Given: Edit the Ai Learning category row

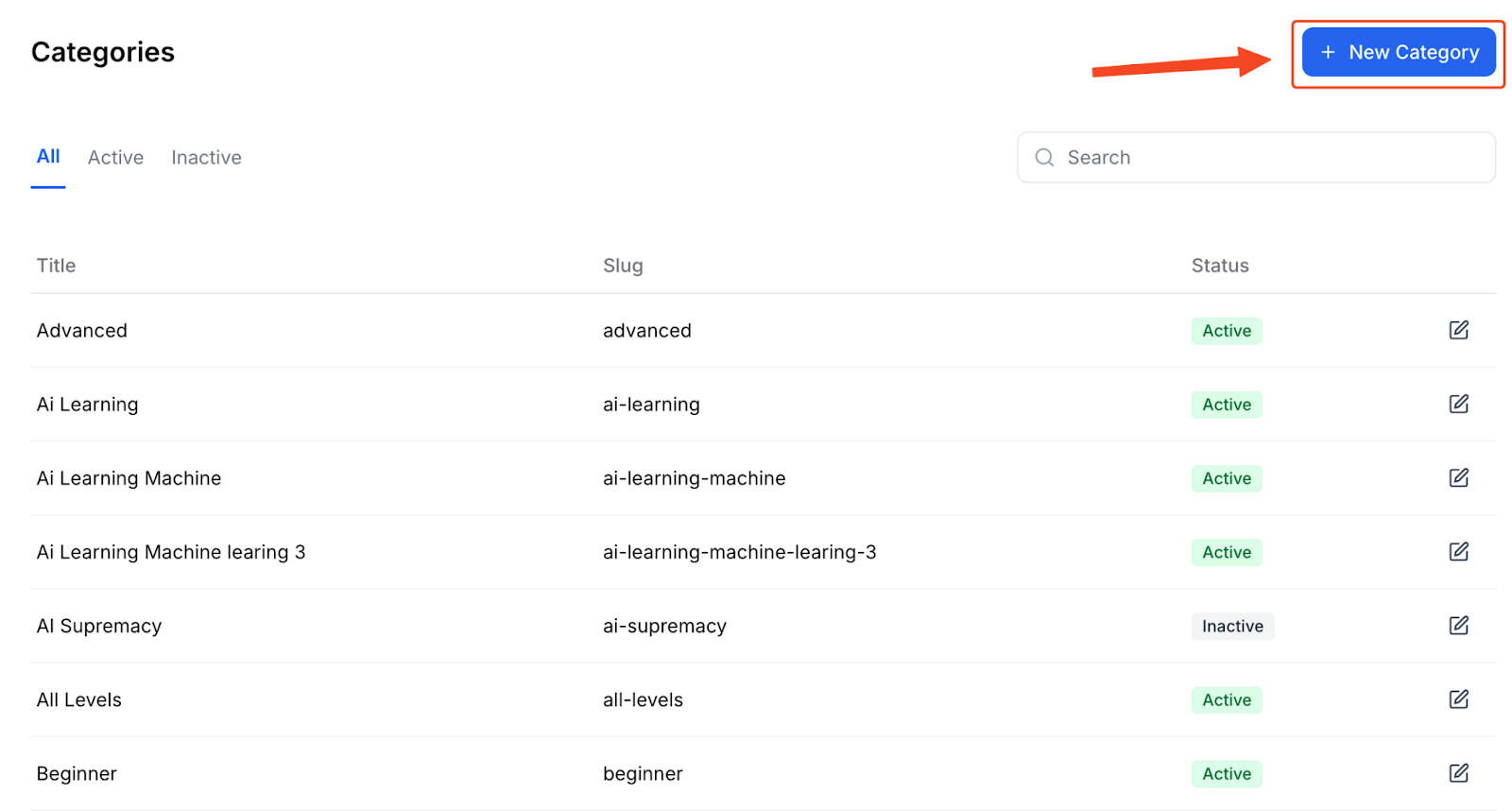Looking at the screenshot, I should [x=1458, y=404].
